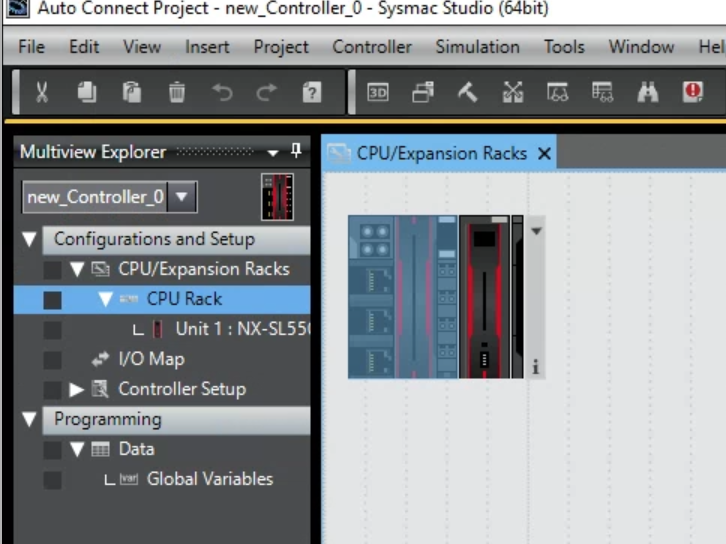Expand the Controller Setup tree node

click(76, 390)
